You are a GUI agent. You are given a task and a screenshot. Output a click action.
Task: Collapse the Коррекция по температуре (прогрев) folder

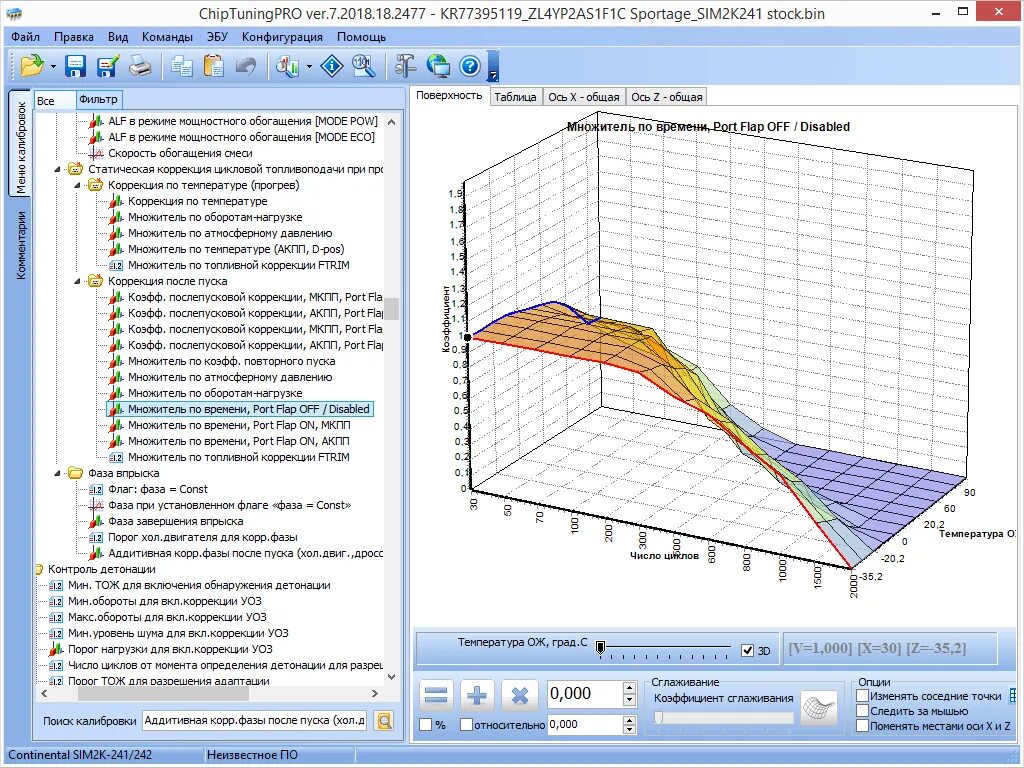(x=77, y=185)
